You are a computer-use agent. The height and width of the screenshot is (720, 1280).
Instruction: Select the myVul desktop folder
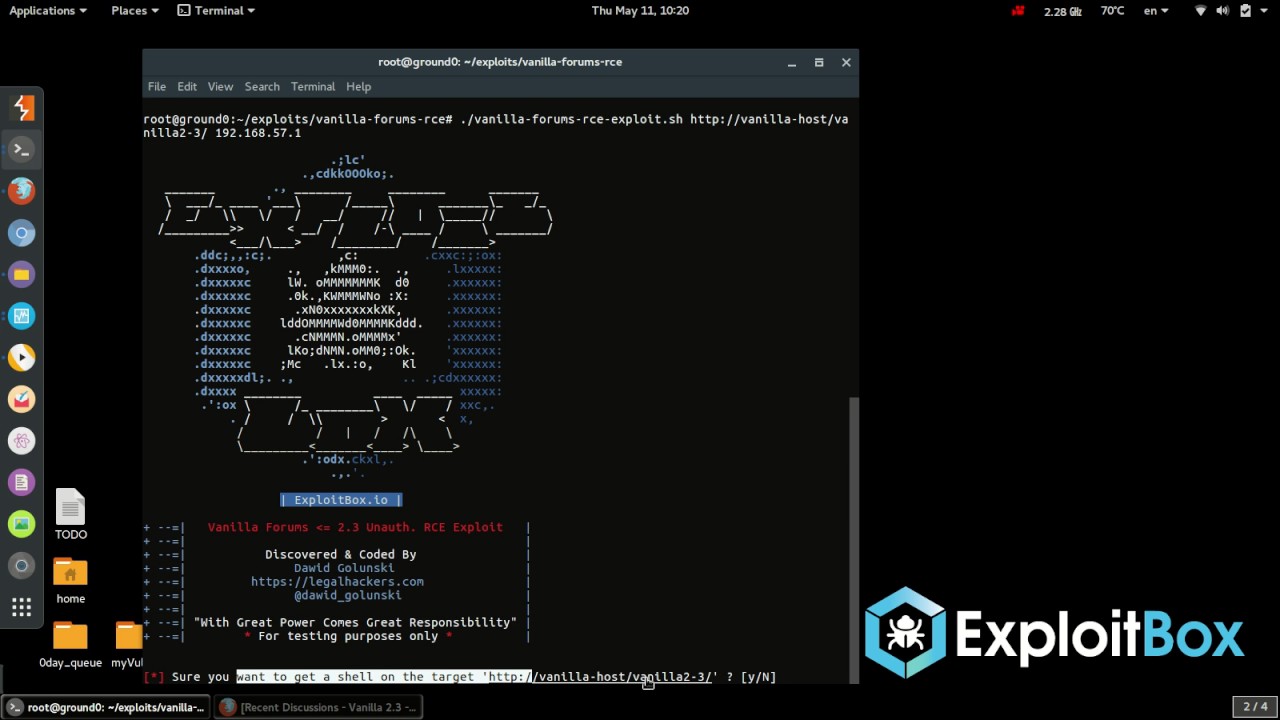coord(128,645)
